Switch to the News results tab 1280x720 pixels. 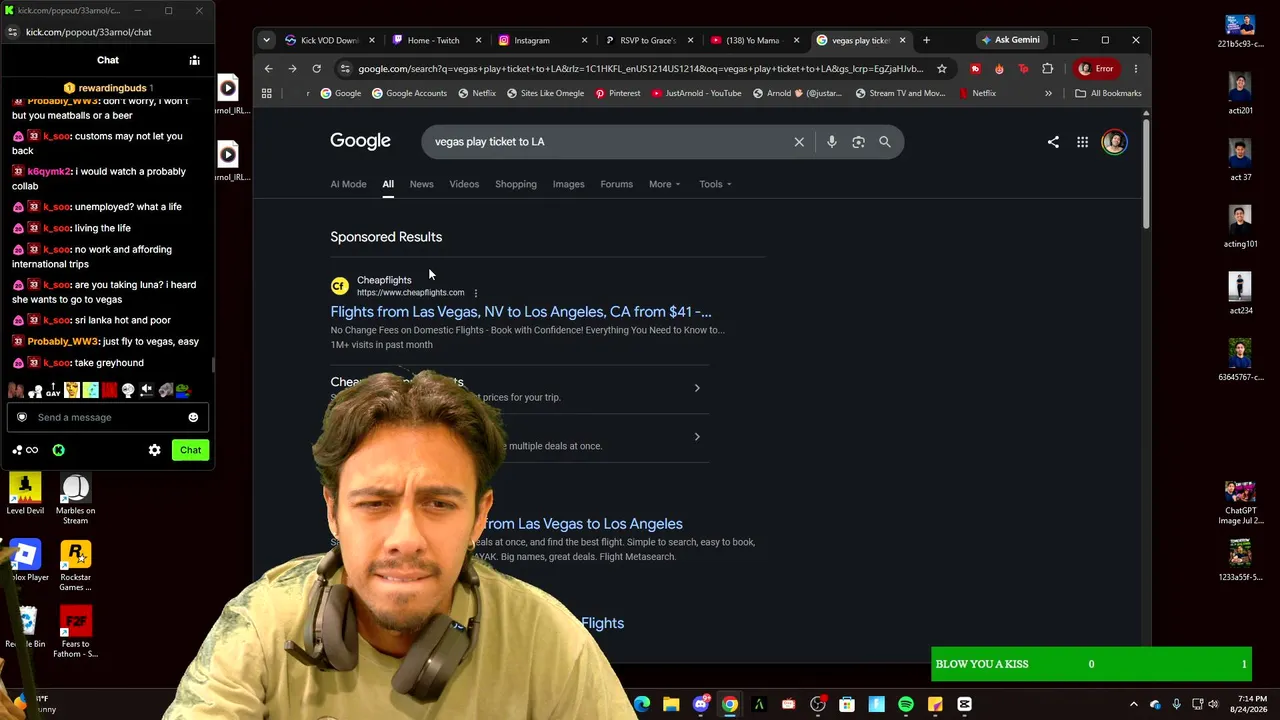click(421, 184)
